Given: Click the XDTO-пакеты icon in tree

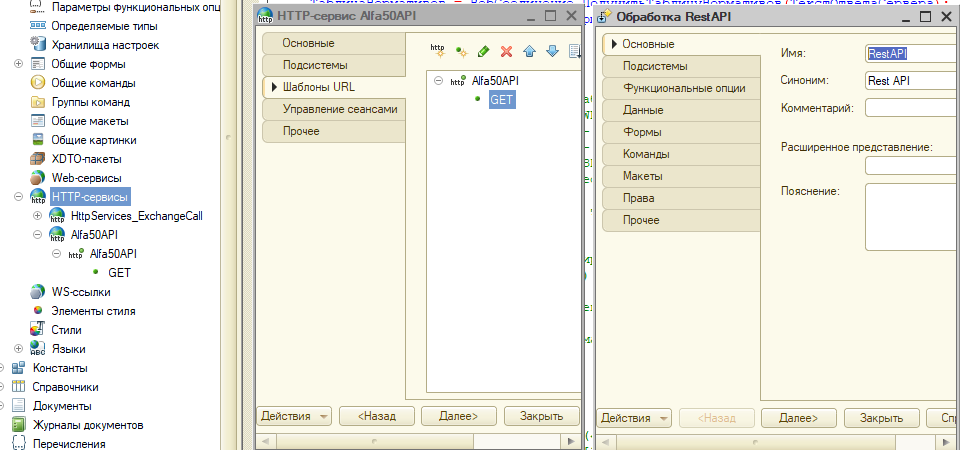Looking at the screenshot, I should tap(38, 159).
